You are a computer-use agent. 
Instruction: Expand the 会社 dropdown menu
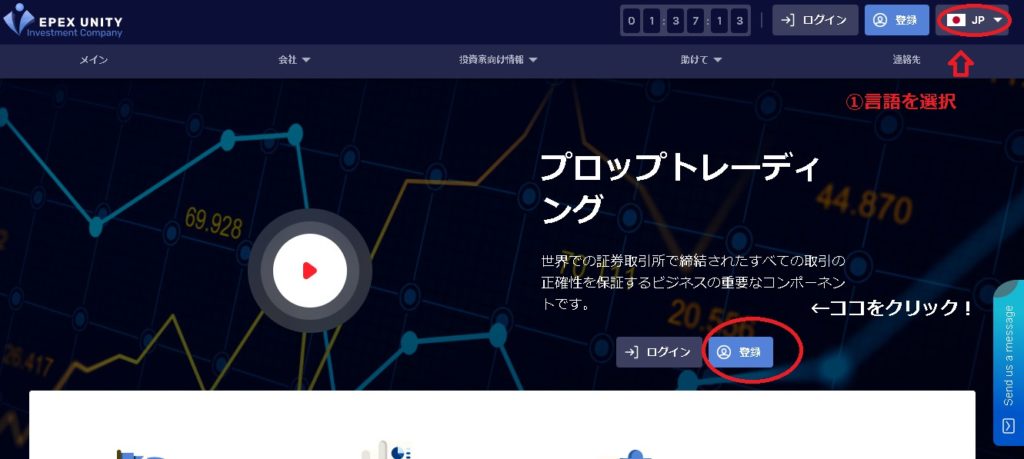pyautogui.click(x=294, y=59)
